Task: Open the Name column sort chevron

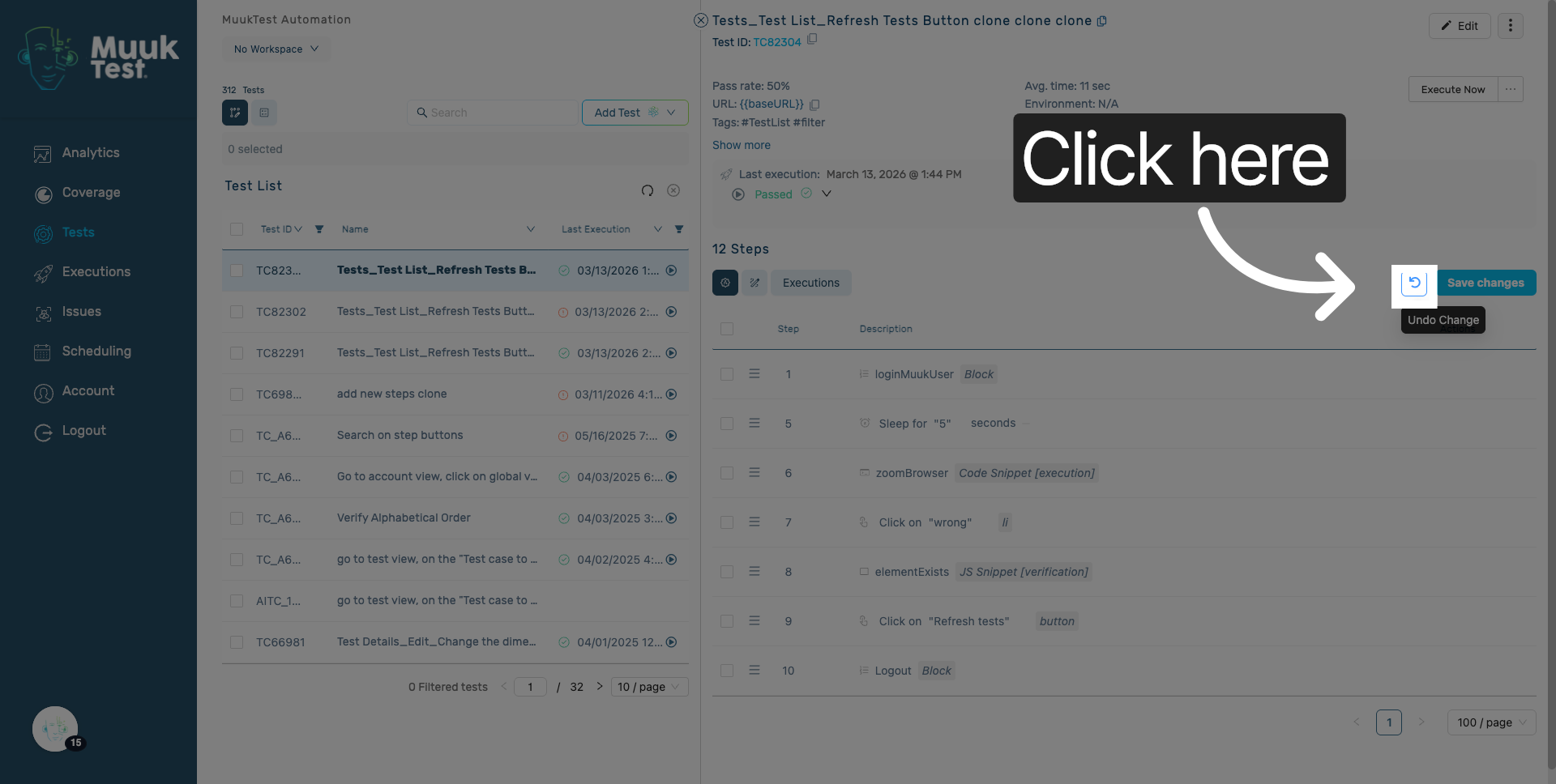Action: point(531,229)
